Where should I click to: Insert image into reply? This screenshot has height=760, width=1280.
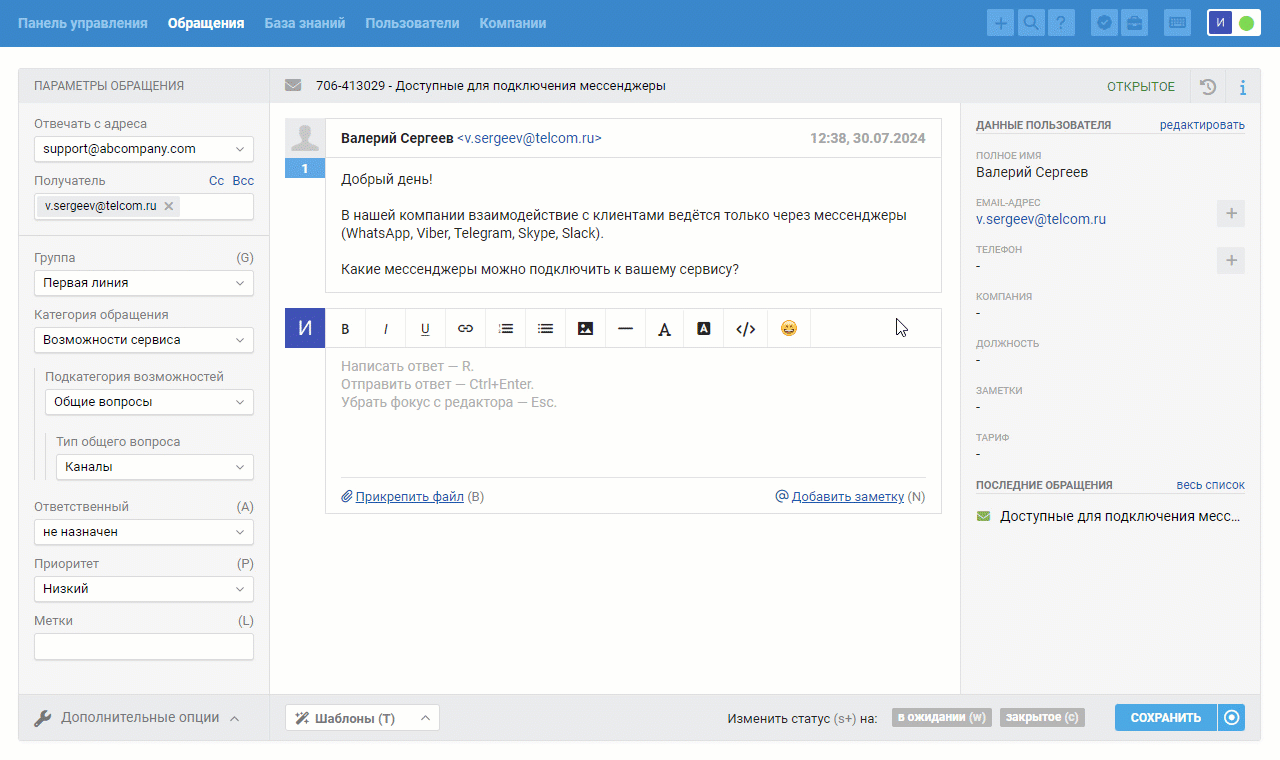(586, 328)
